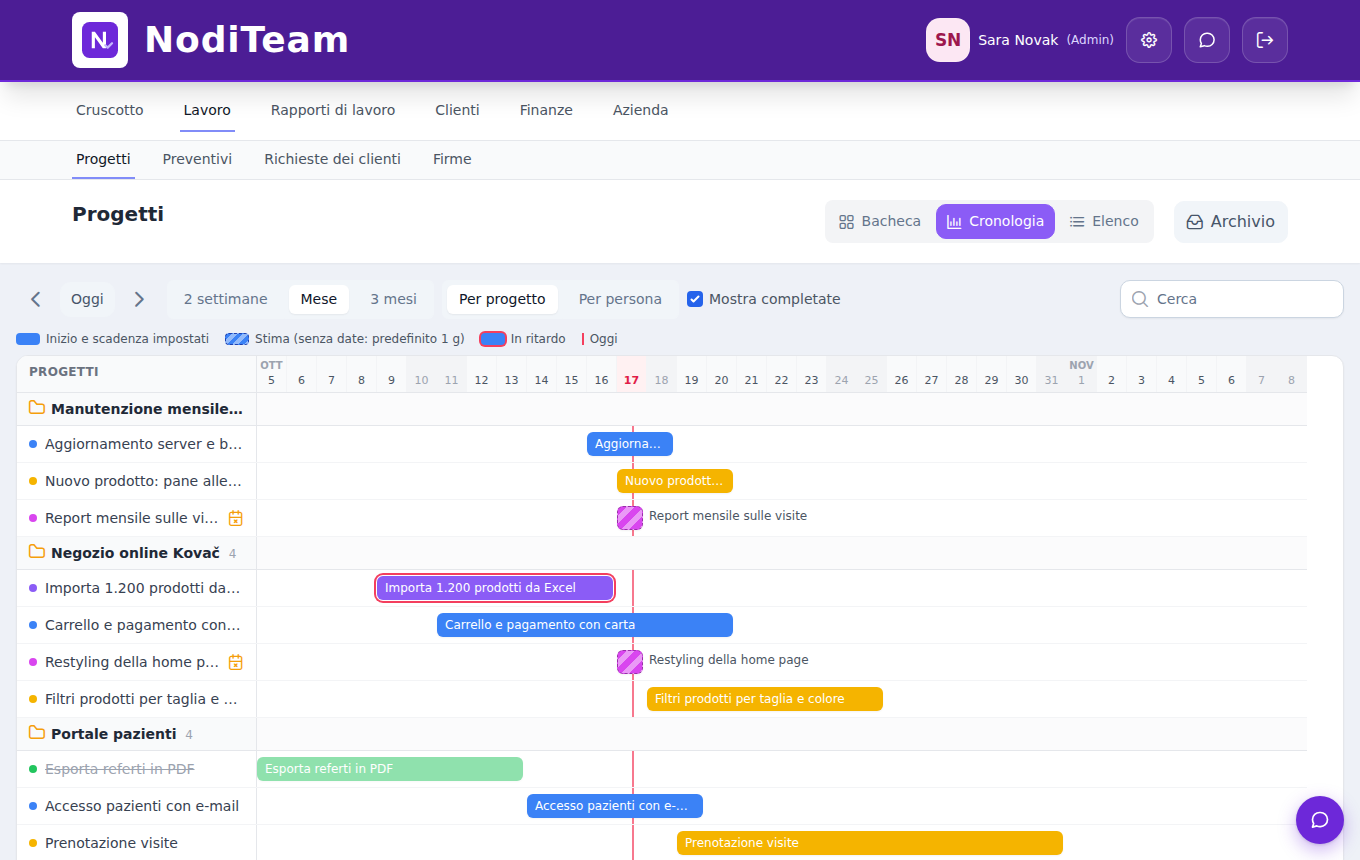Click the SN user avatar
This screenshot has height=860, width=1360.
pos(948,40)
